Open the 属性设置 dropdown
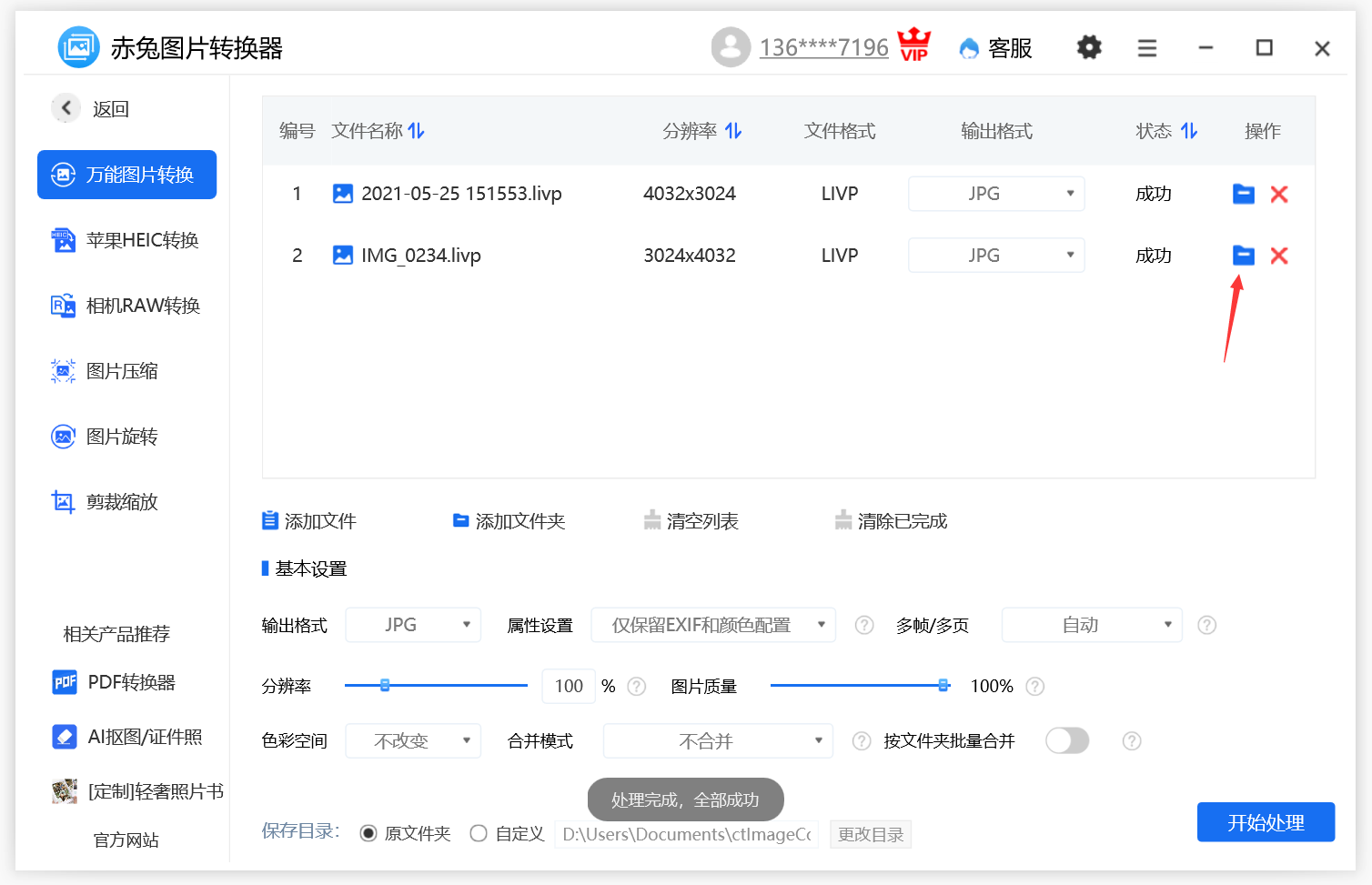This screenshot has width=1372, height=885. [713, 625]
